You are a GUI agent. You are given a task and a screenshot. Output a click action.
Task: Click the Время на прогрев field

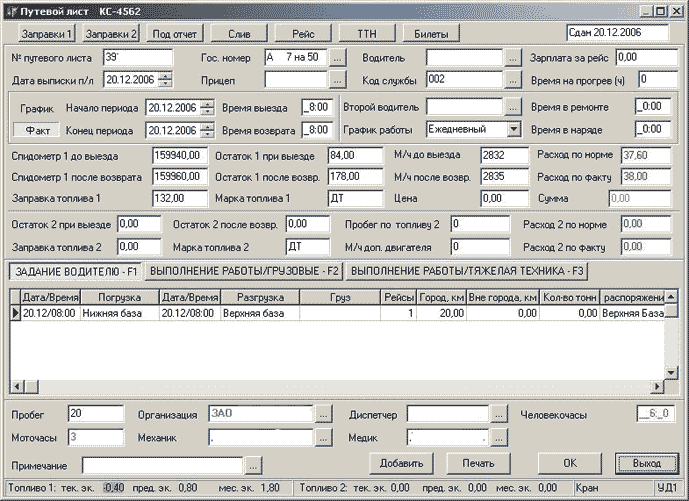(658, 80)
